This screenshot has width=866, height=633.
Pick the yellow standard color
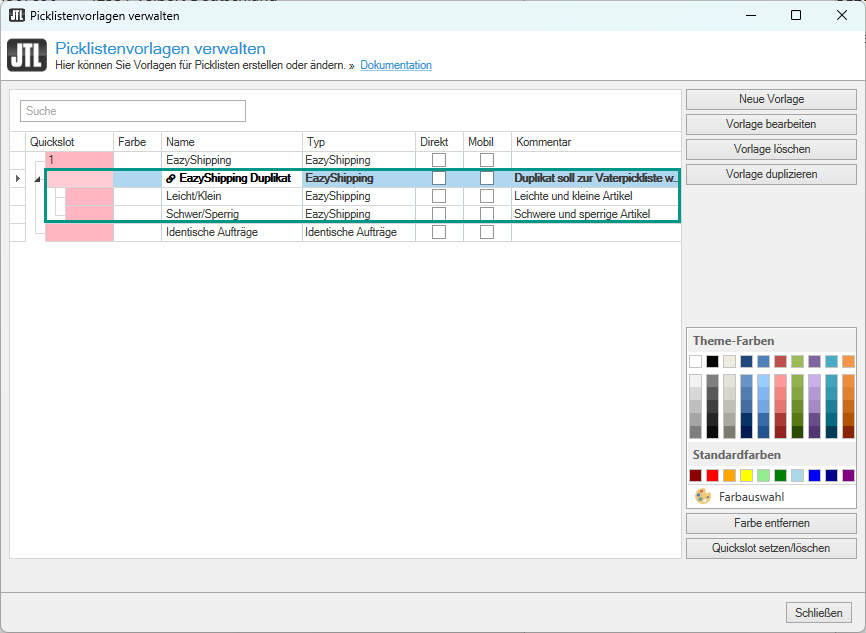pos(746,475)
